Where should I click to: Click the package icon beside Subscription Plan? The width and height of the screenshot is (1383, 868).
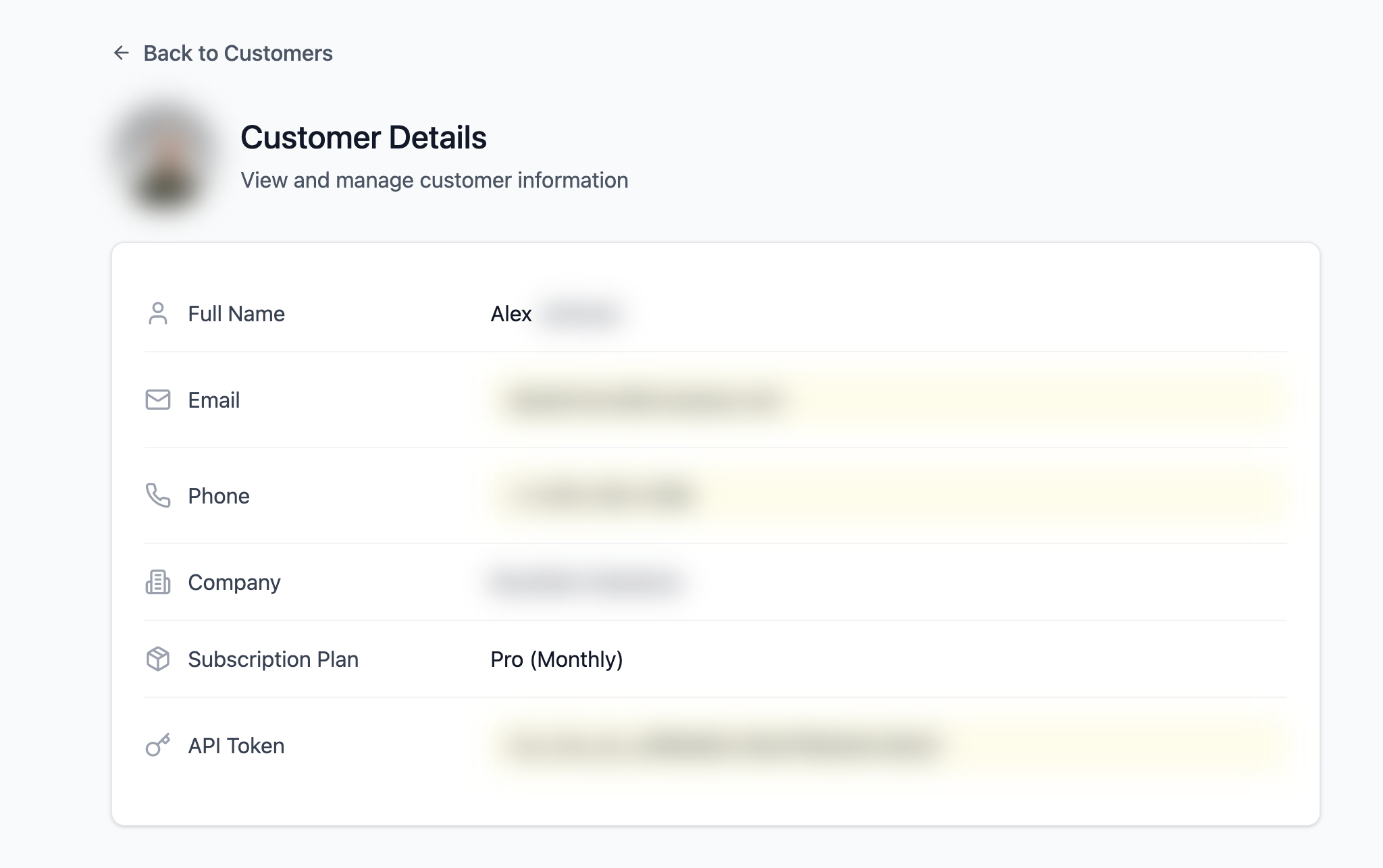pos(157,659)
